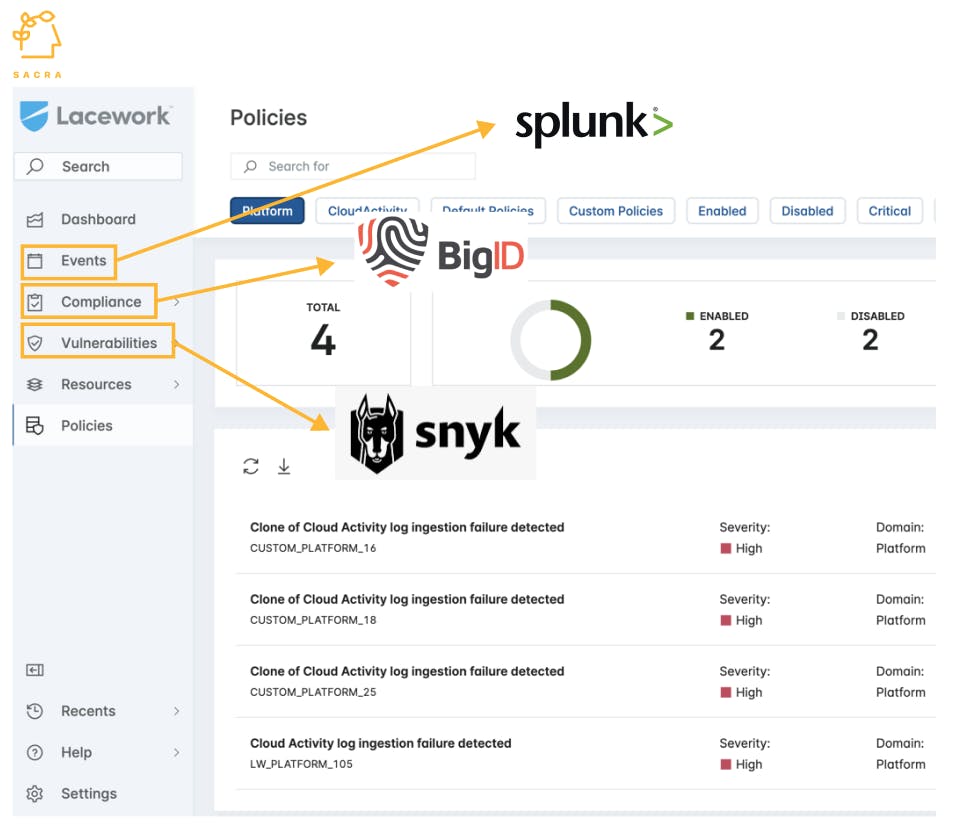Click the 'CUSTOM_PLATFORM_18' policy ID text
The width and height of the screenshot is (965, 836).
coord(313,621)
